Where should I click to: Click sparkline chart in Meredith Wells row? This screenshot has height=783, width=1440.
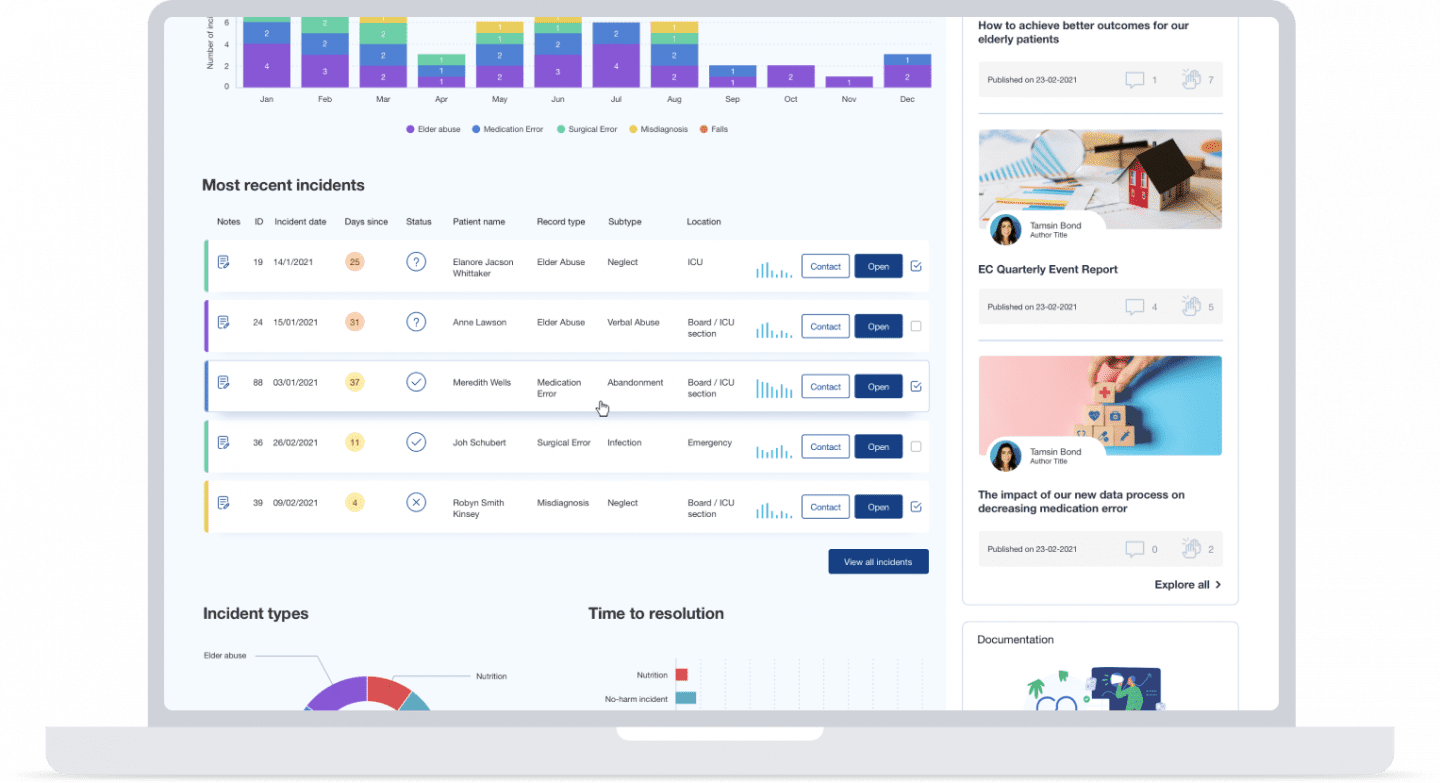[x=774, y=388]
